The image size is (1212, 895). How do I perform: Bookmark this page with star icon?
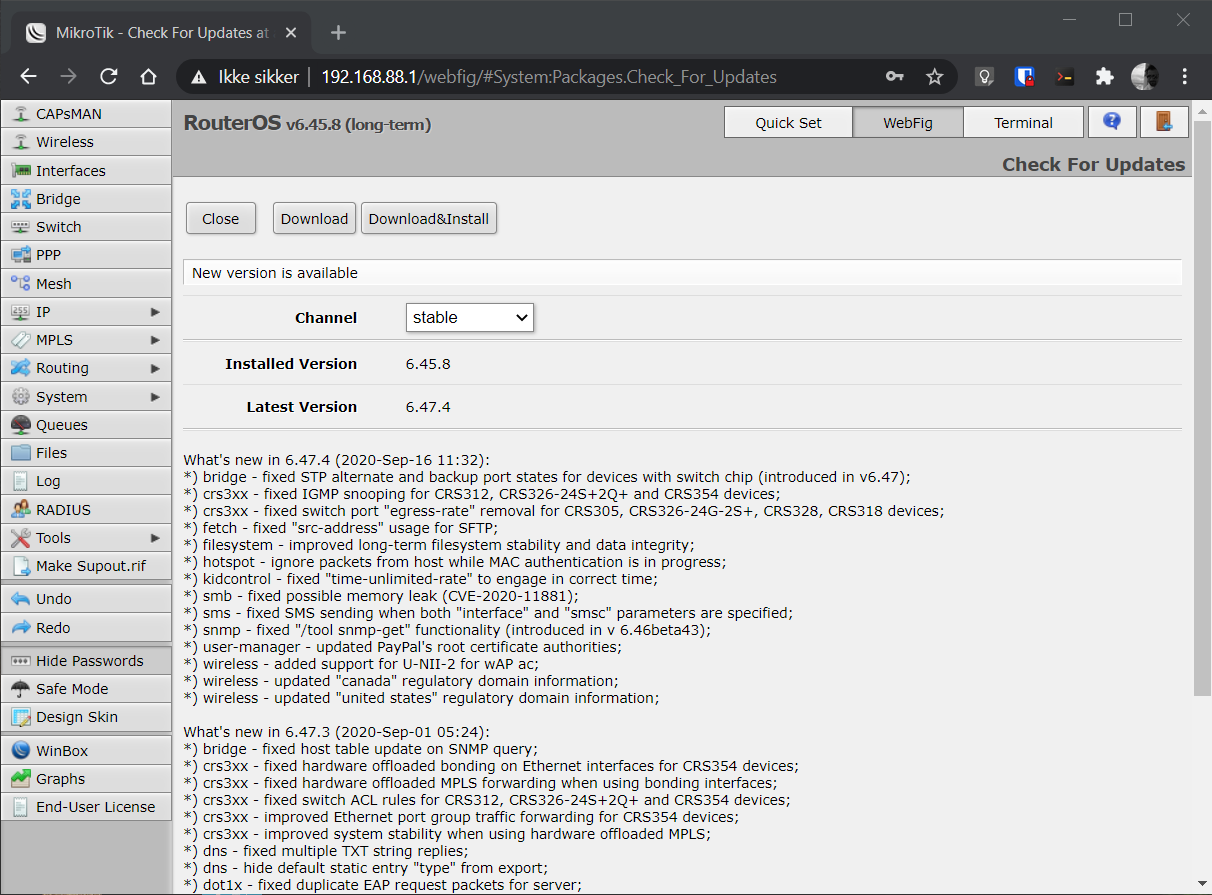pos(934,77)
